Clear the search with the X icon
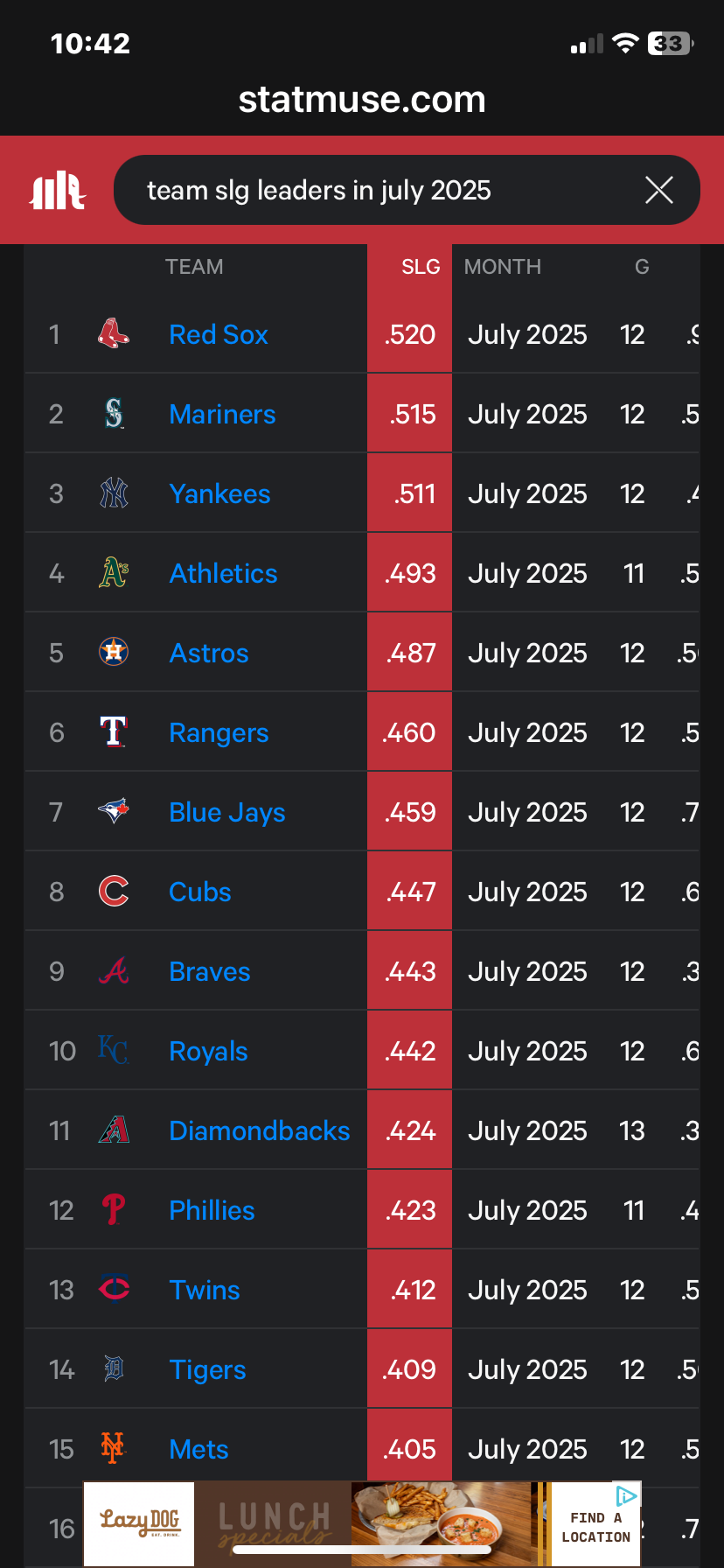This screenshot has width=724, height=1568. tap(659, 190)
